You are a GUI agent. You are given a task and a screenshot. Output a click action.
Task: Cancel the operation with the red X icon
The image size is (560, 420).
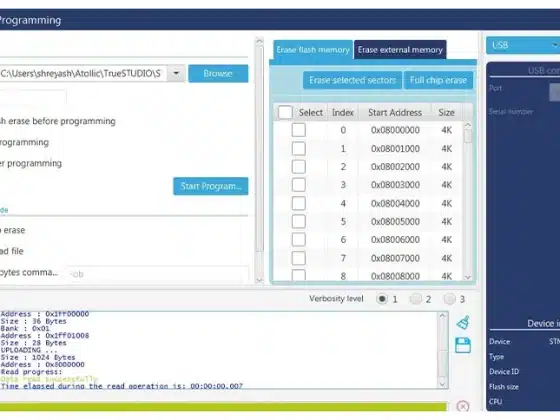463,406
